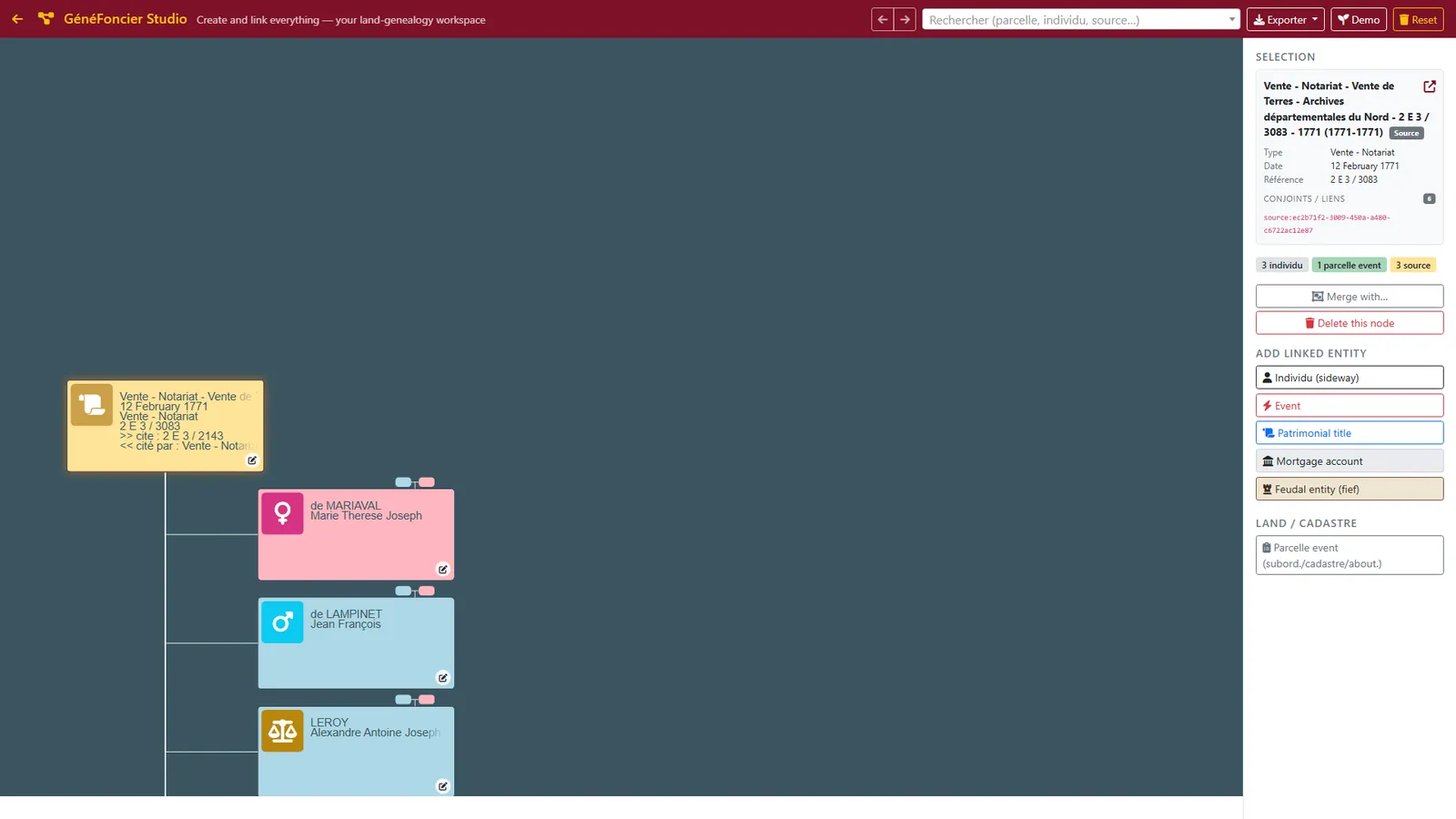Click the conjoints/liens count badge 6
This screenshot has width=1456, height=819.
(1429, 198)
